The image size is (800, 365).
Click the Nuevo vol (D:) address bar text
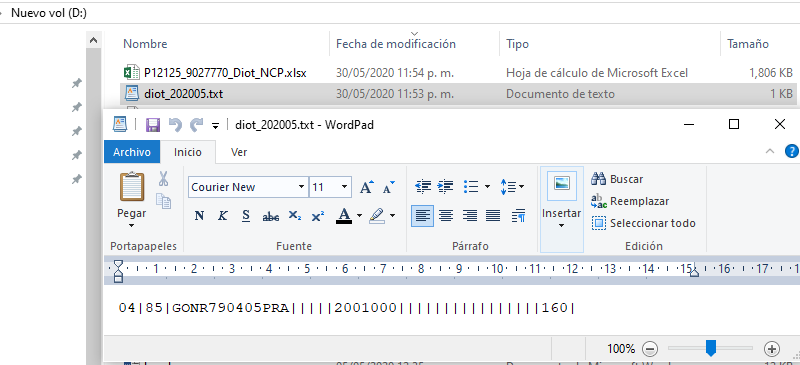49,13
